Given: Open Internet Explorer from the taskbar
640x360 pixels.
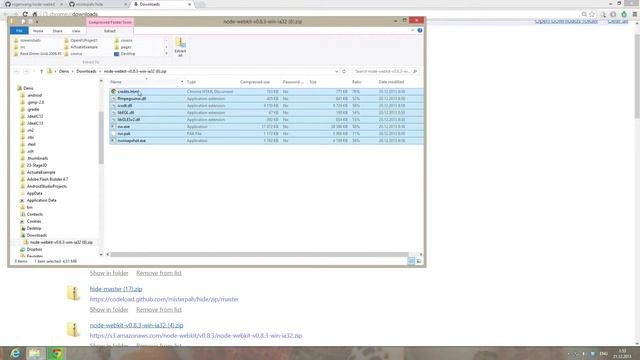Looking at the screenshot, I should (x=15, y=353).
